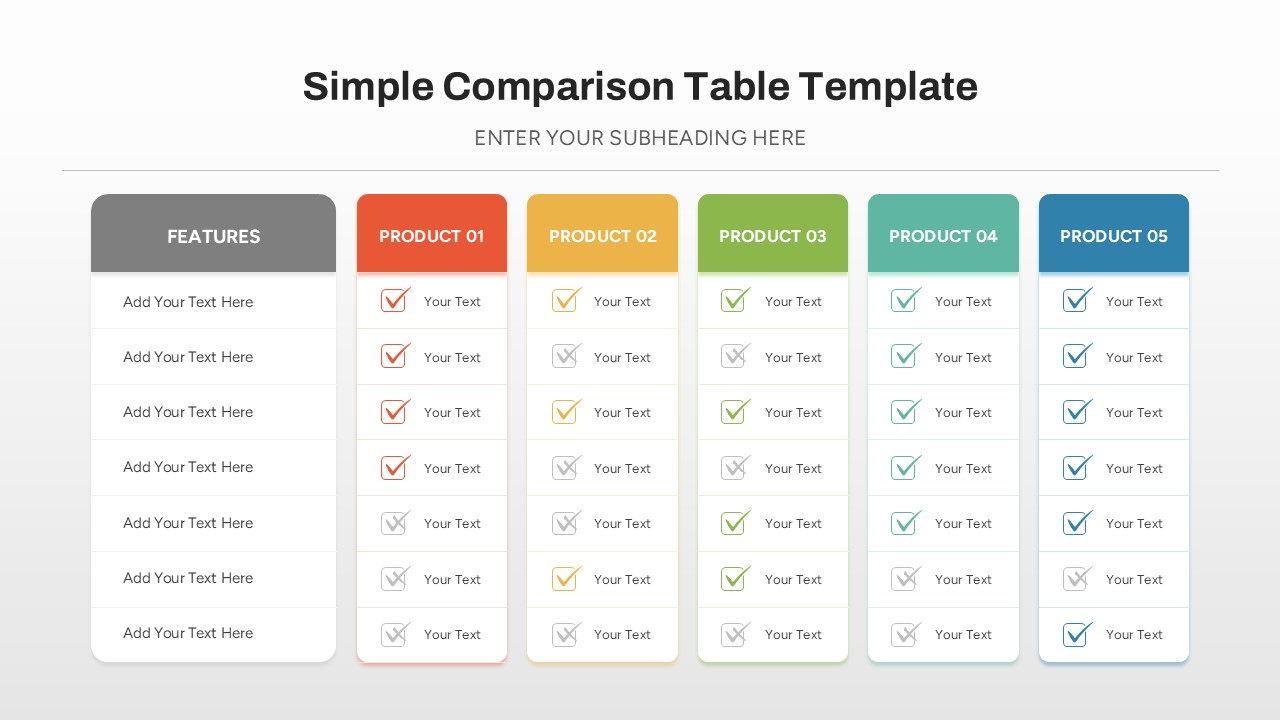Screen dimensions: 1280x720
Task: Click the teal PRODUCT 04 header
Action: pyautogui.click(x=943, y=236)
